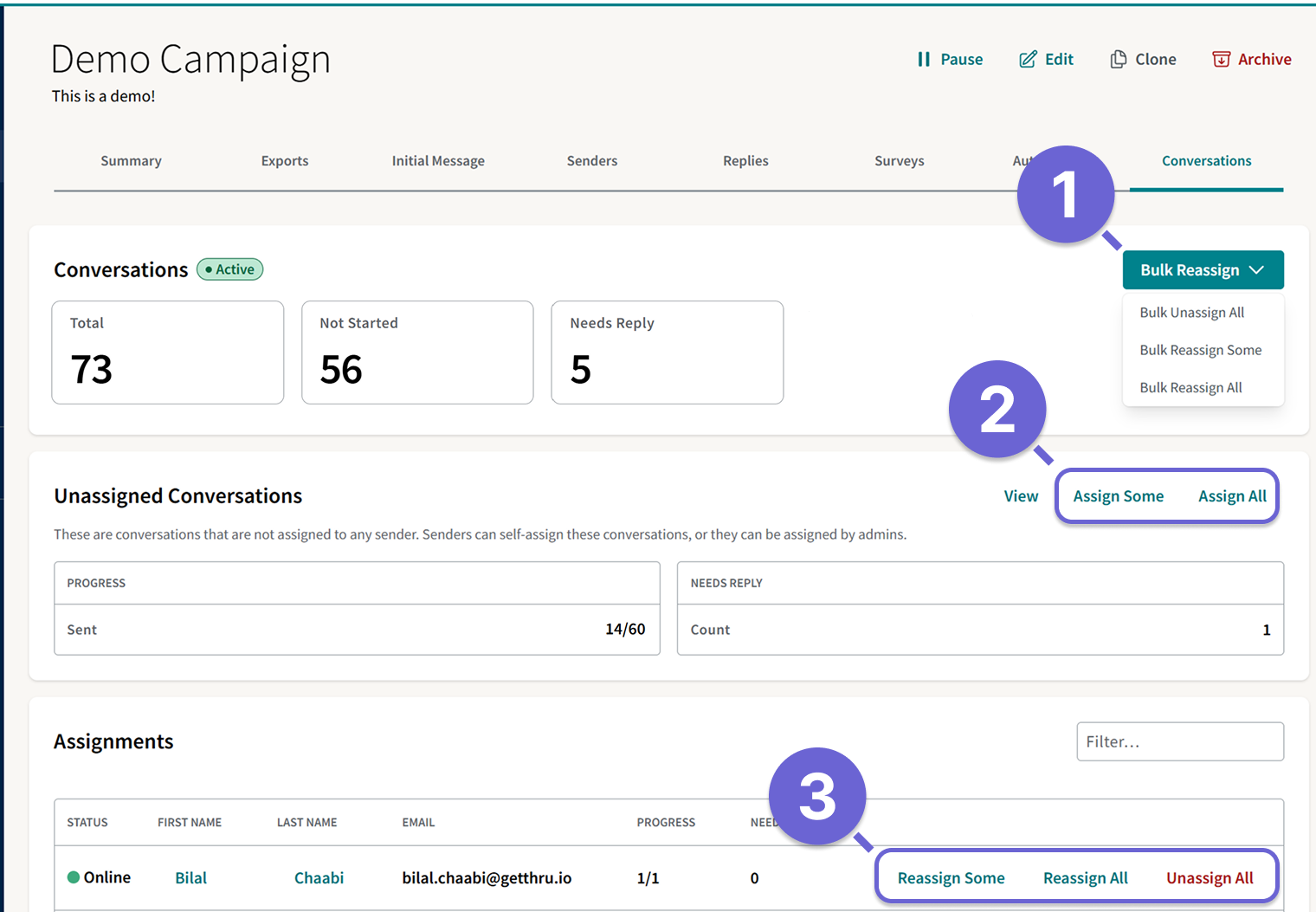The height and width of the screenshot is (912, 1316).
Task: Click the bilal.chaabi@getthru.io email cell
Action: point(487,878)
